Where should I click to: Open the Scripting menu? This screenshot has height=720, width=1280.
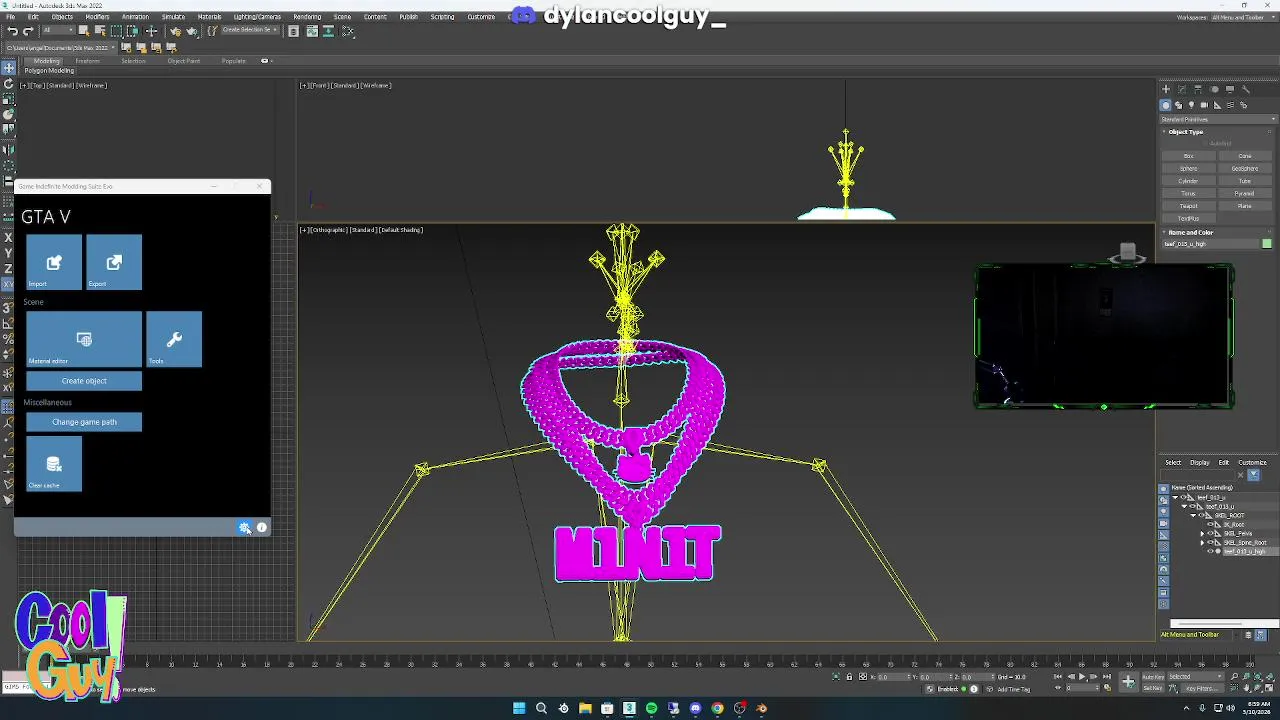[x=442, y=17]
